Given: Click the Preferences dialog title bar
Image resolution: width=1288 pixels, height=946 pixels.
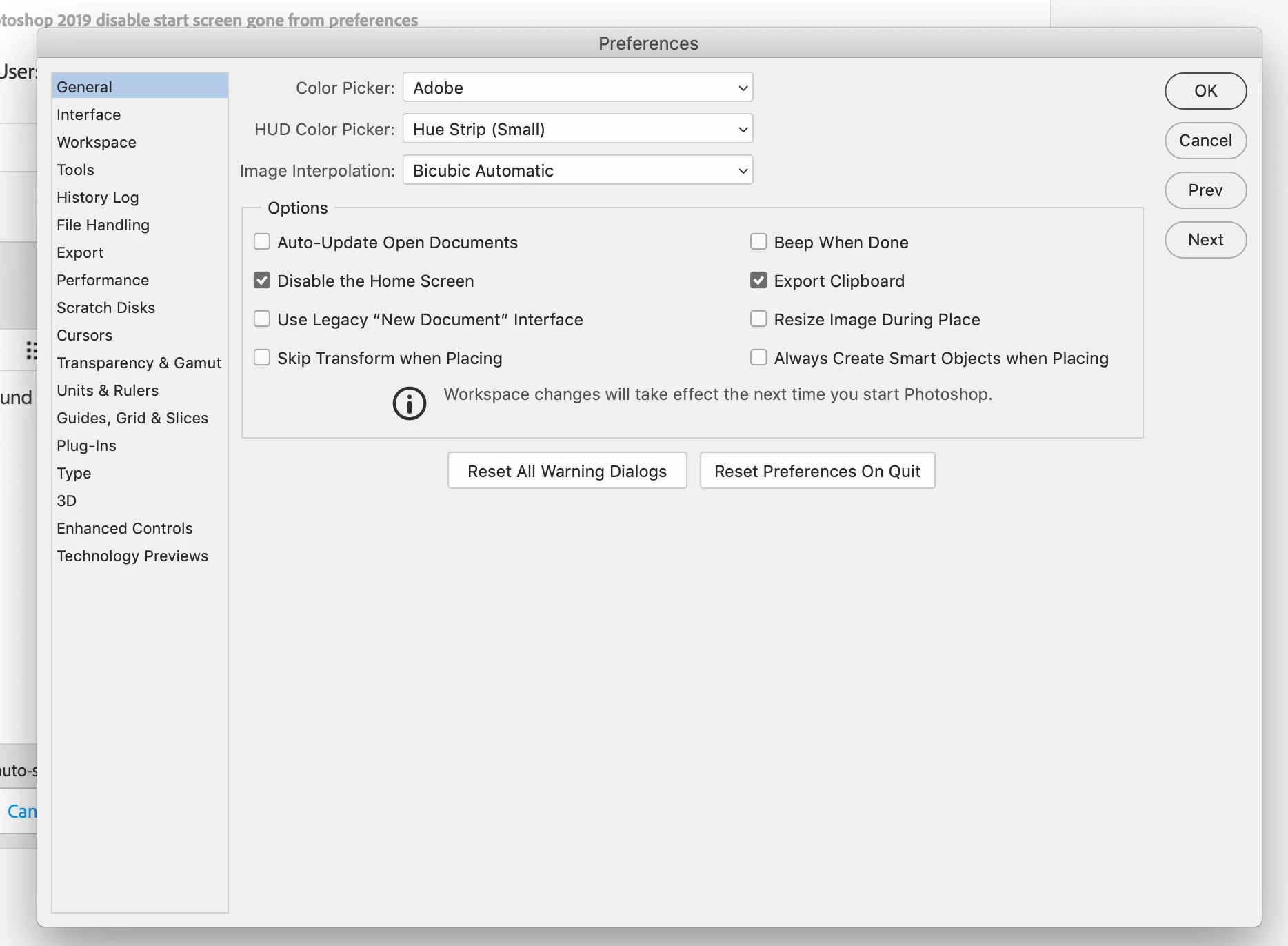Looking at the screenshot, I should [x=649, y=43].
